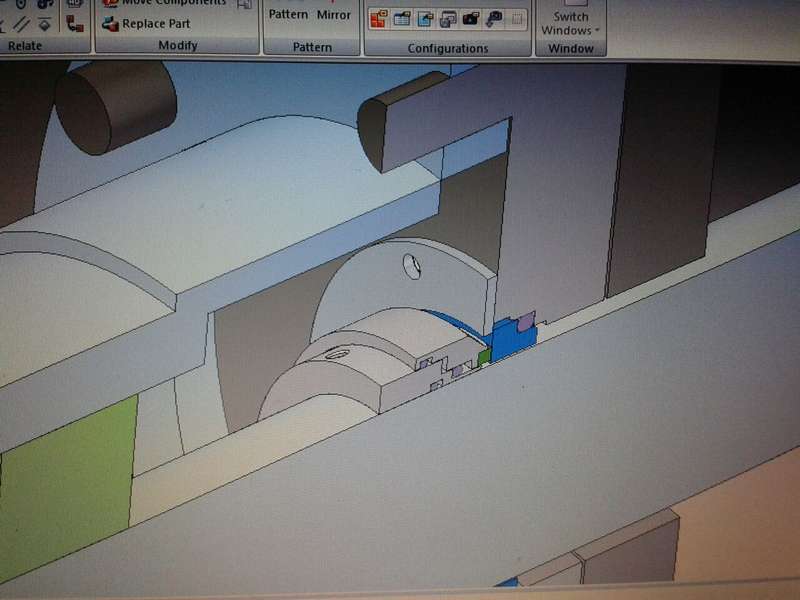Click the Window group label
The image size is (800, 600).
point(570,48)
